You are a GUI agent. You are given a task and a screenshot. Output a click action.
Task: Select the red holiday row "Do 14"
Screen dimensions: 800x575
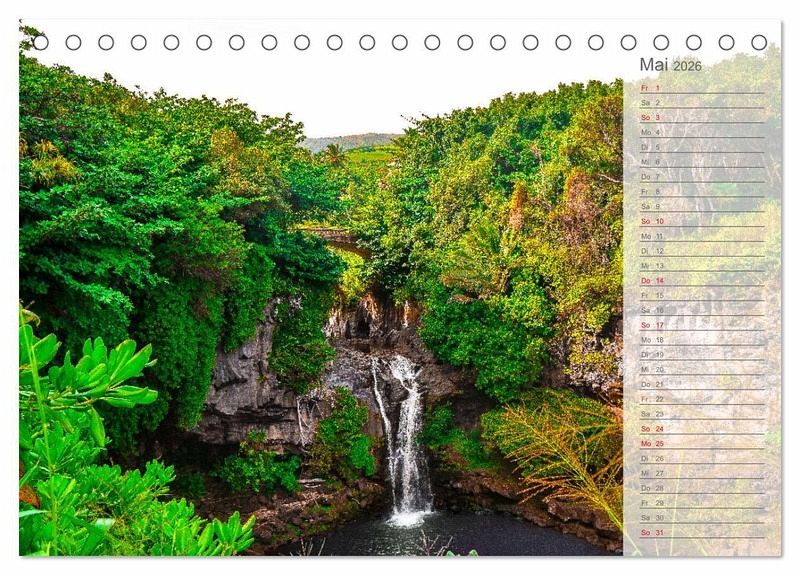[702, 281]
